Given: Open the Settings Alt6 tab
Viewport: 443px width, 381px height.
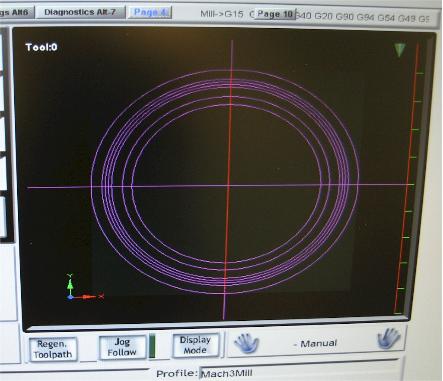Looking at the screenshot, I should (x=16, y=12).
